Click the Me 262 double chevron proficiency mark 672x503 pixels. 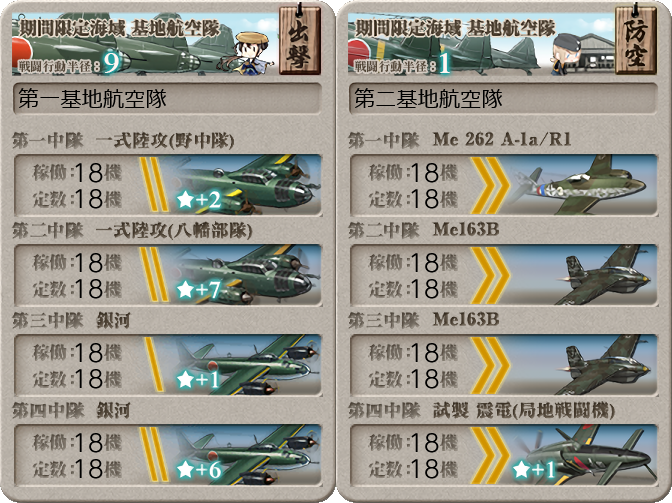(x=490, y=185)
